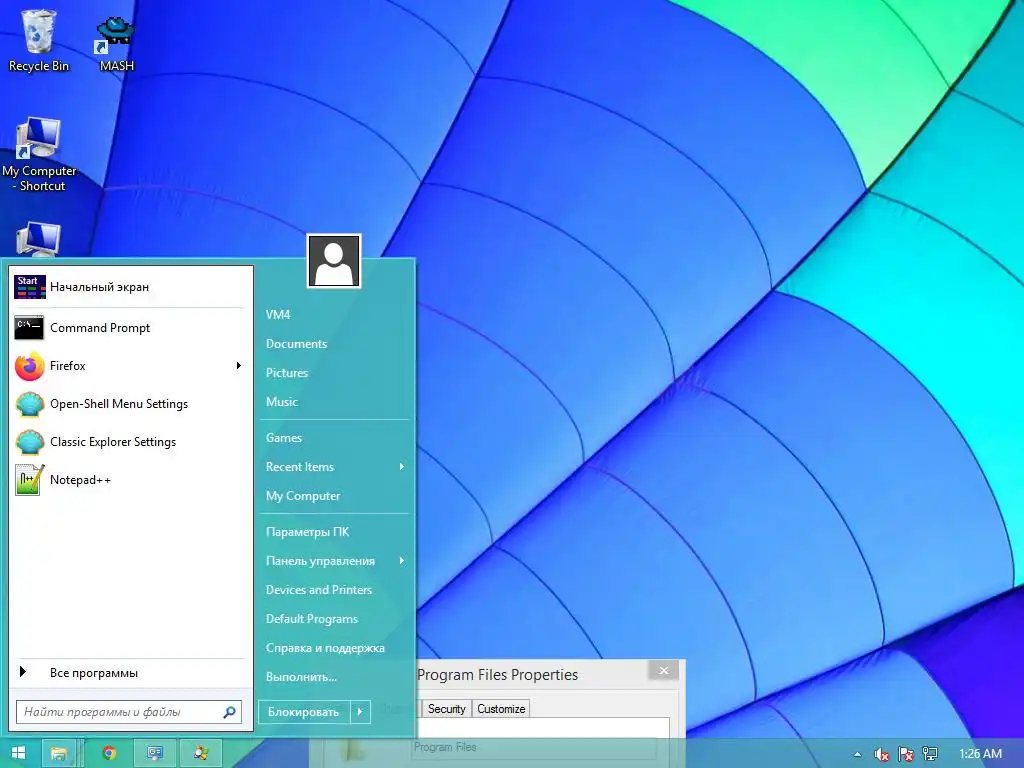
Task: Switch to Security tab in Properties window
Action: [447, 709]
